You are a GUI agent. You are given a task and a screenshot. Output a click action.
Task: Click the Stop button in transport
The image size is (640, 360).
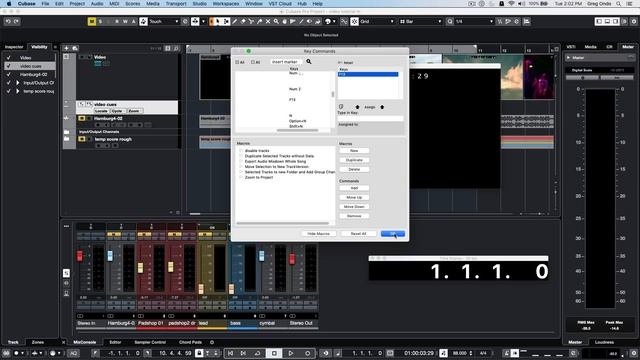coord(274,353)
